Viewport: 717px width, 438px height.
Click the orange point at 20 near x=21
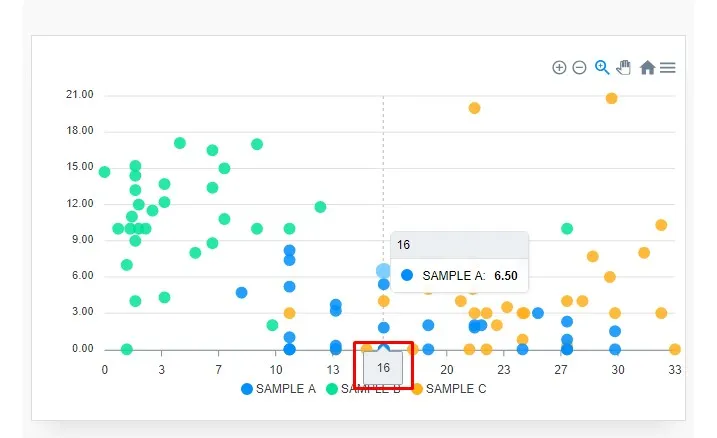pyautogui.click(x=474, y=108)
